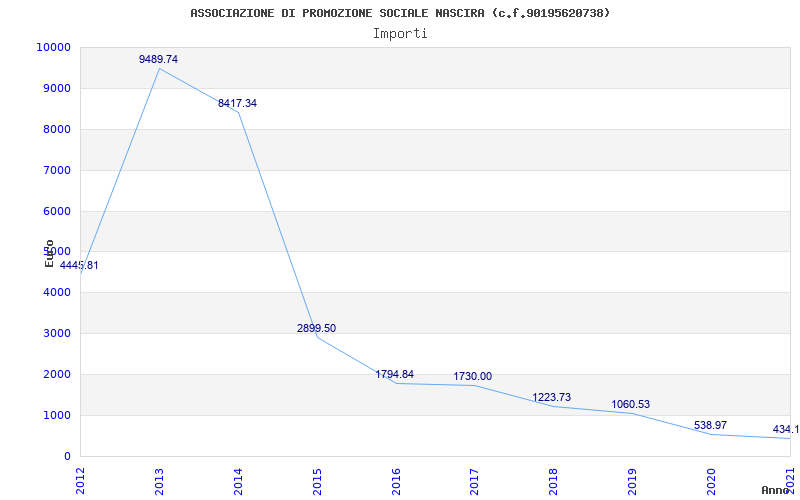Click the x-axis year 2019
800x500 pixels.
click(632, 481)
